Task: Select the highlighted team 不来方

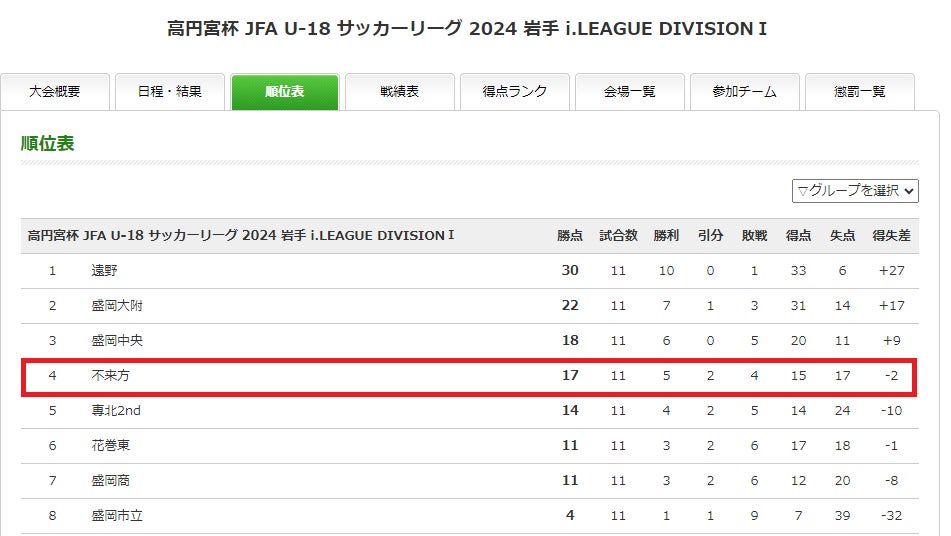Action: pyautogui.click(x=110, y=377)
